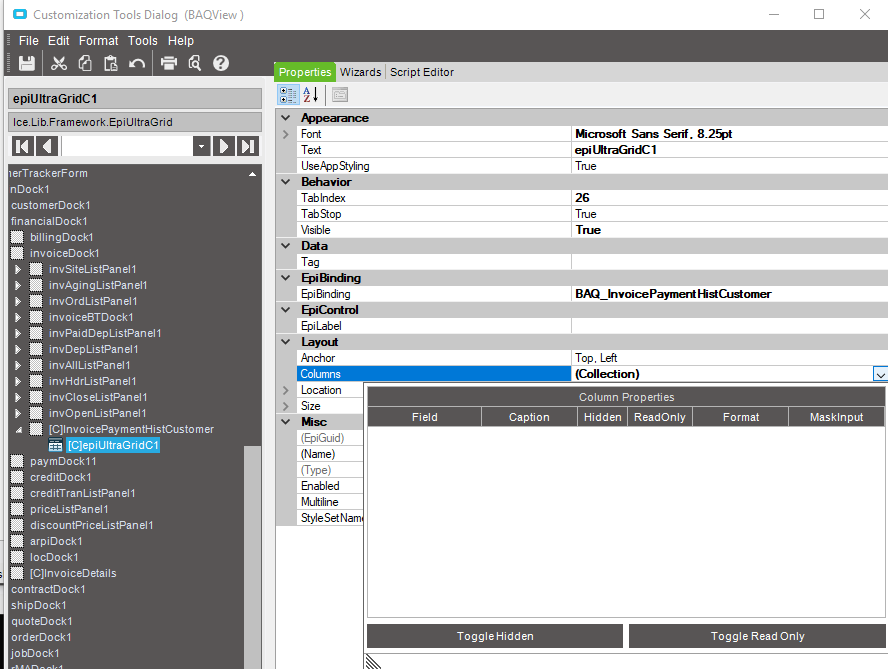The width and height of the screenshot is (888, 669).
Task: Open the Tools menu
Action: click(x=143, y=41)
